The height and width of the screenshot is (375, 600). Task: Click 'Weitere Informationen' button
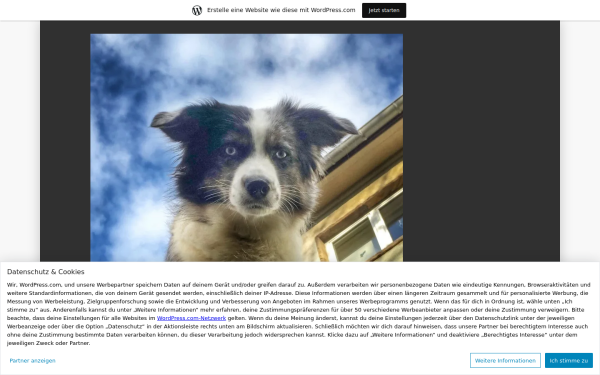pos(505,360)
